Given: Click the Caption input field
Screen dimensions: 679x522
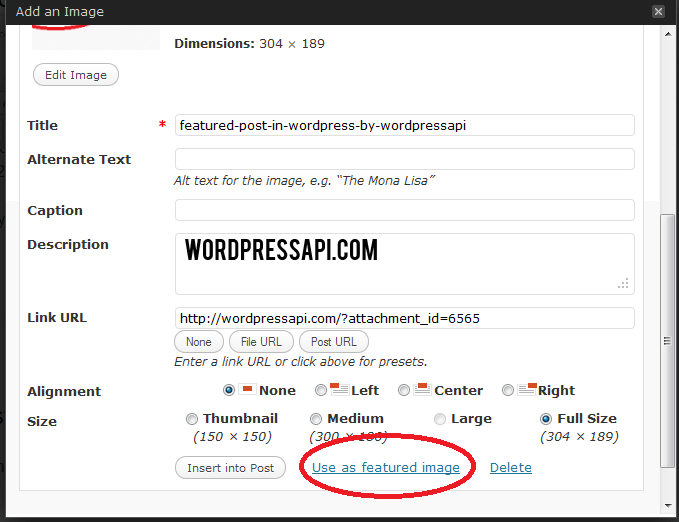Looking at the screenshot, I should click(x=404, y=210).
